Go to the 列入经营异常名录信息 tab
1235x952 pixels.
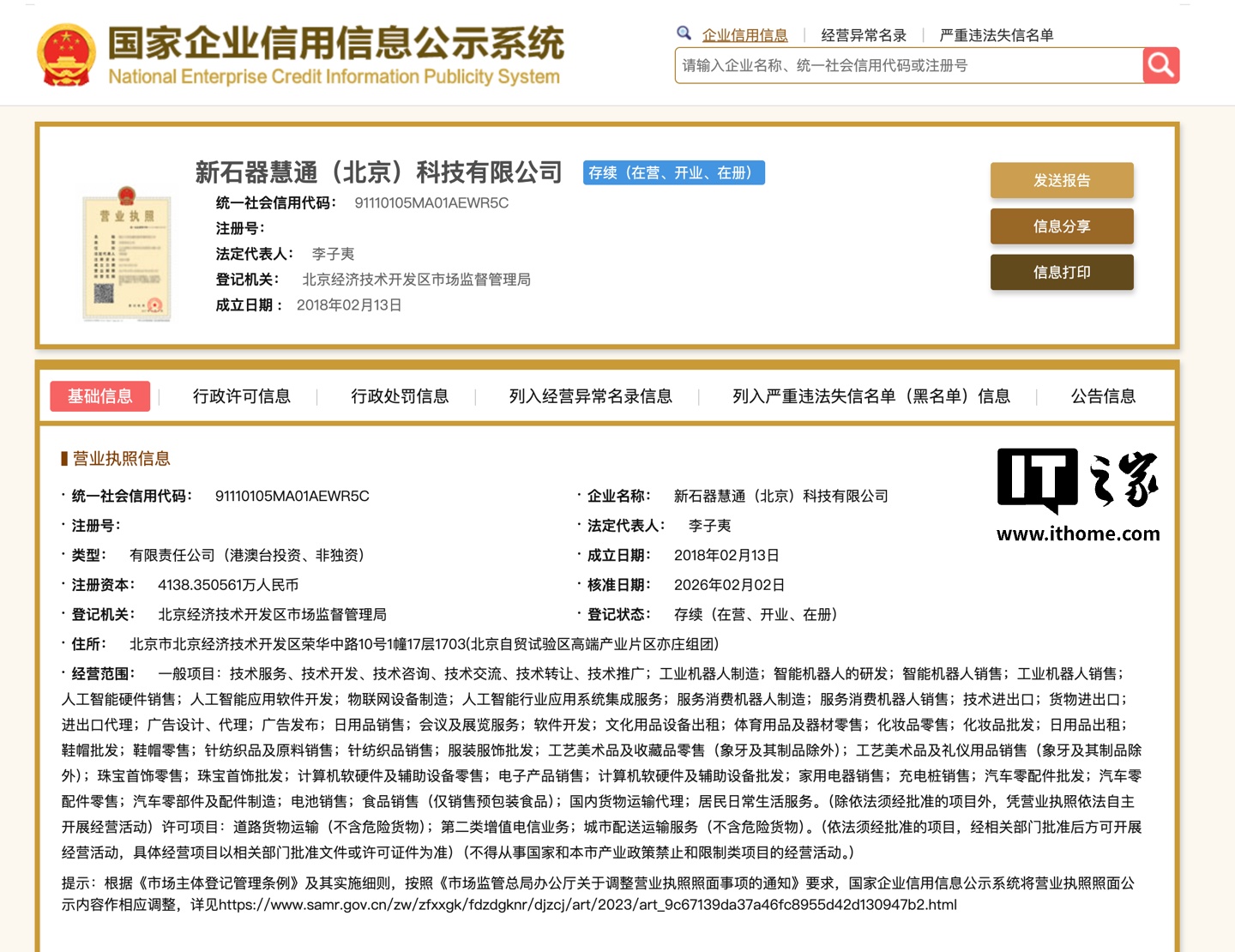point(590,396)
